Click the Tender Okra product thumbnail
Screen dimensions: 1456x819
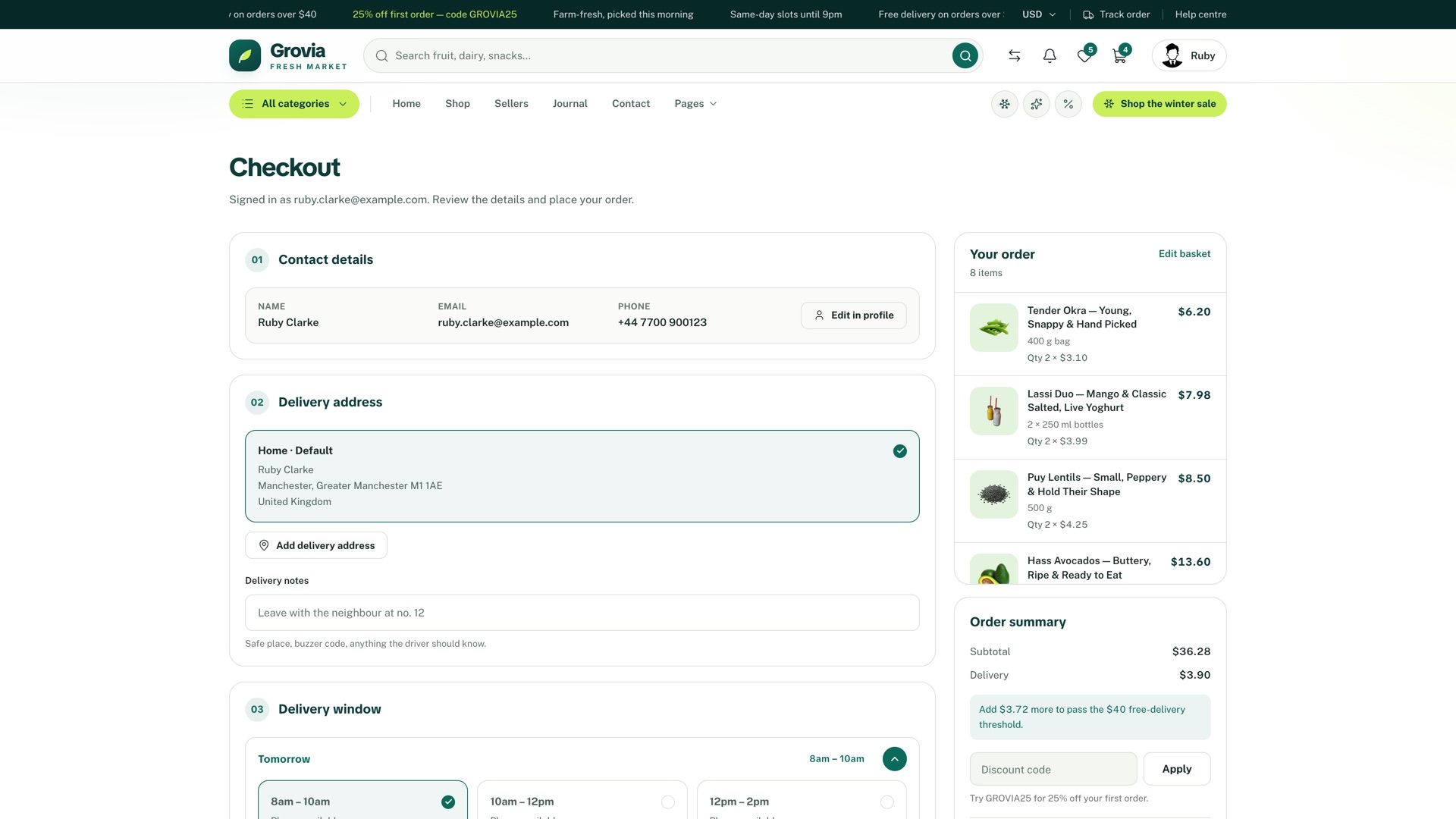(x=994, y=328)
